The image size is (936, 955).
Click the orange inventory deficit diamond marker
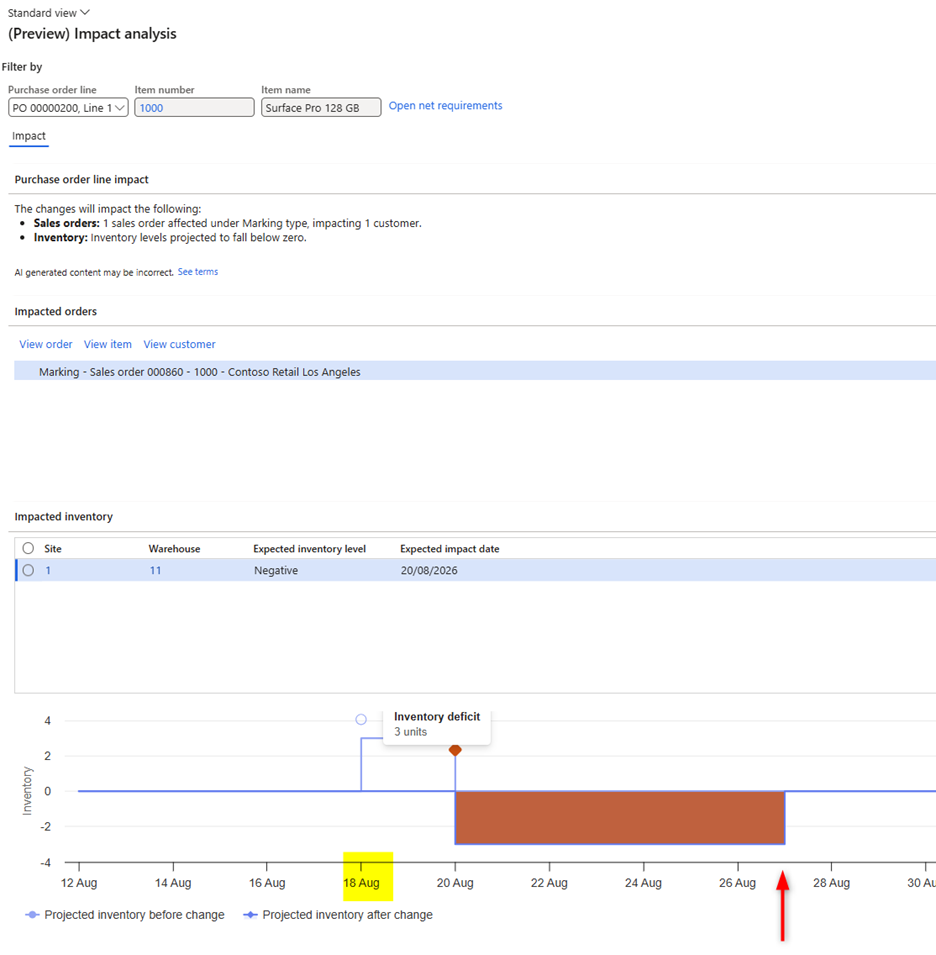(455, 750)
